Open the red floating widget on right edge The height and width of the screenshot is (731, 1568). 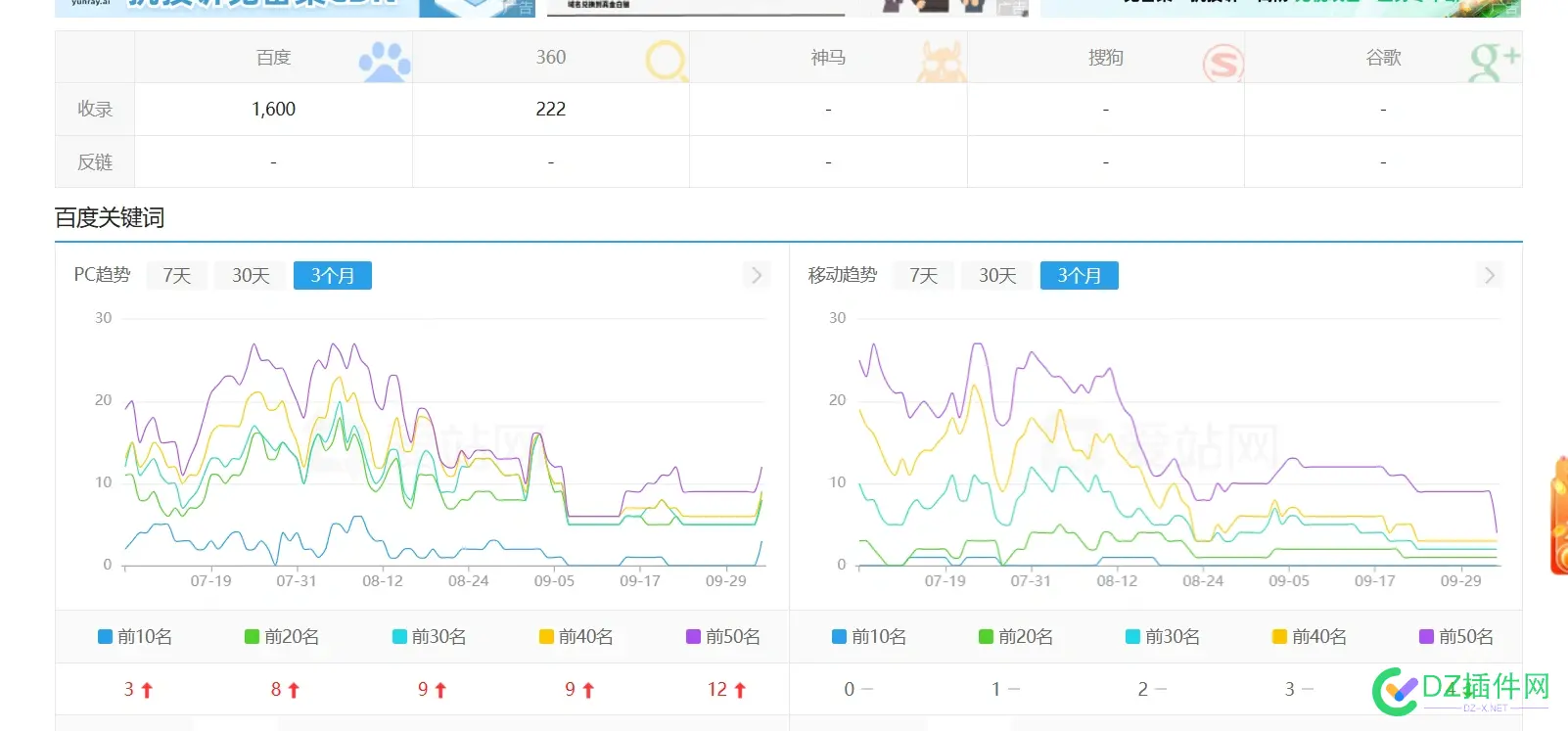tap(1559, 516)
